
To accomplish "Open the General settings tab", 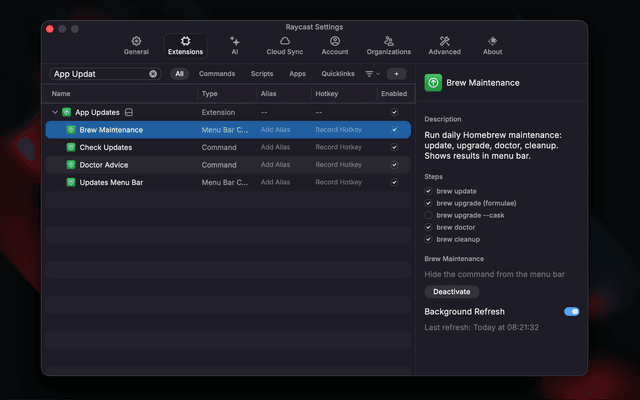I will click(x=136, y=46).
